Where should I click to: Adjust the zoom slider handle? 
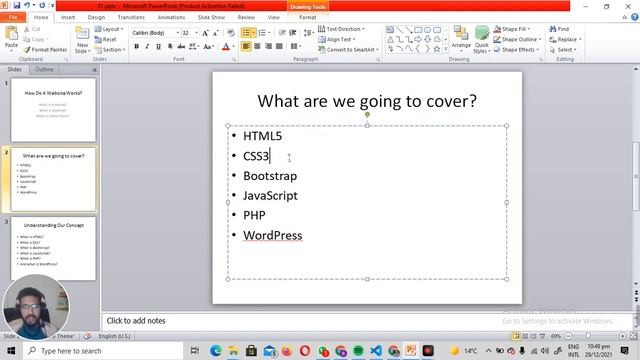[x=588, y=336]
